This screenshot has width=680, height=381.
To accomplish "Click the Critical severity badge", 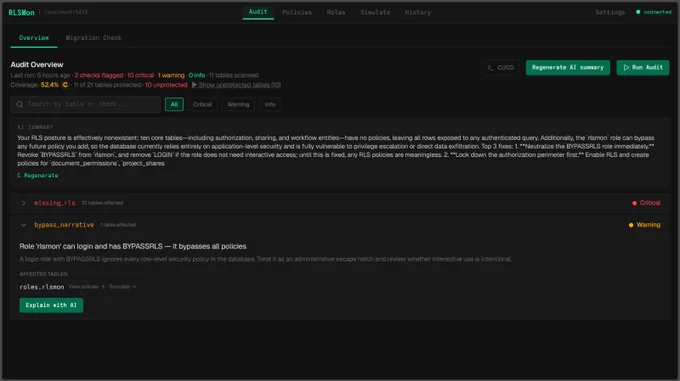I will pos(646,203).
